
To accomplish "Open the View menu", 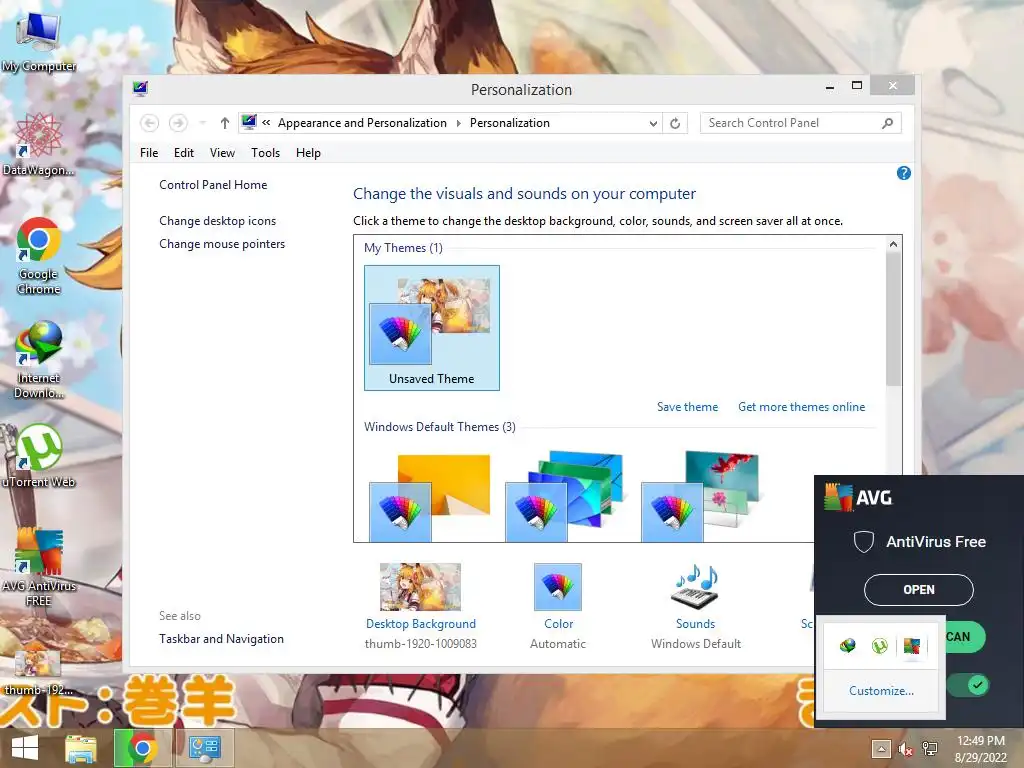I will 222,153.
